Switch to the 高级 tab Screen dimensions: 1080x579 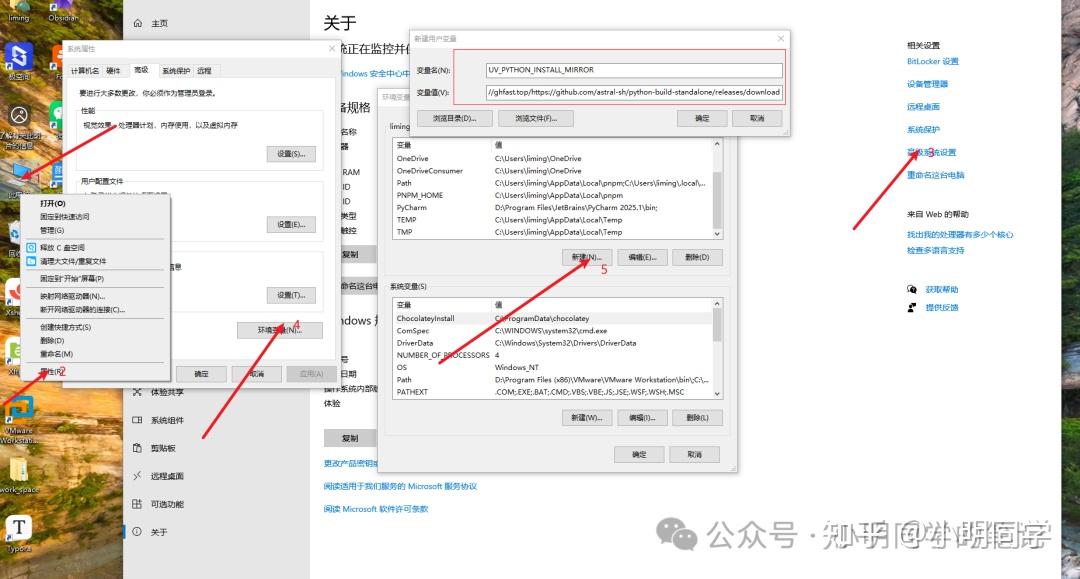[141, 70]
